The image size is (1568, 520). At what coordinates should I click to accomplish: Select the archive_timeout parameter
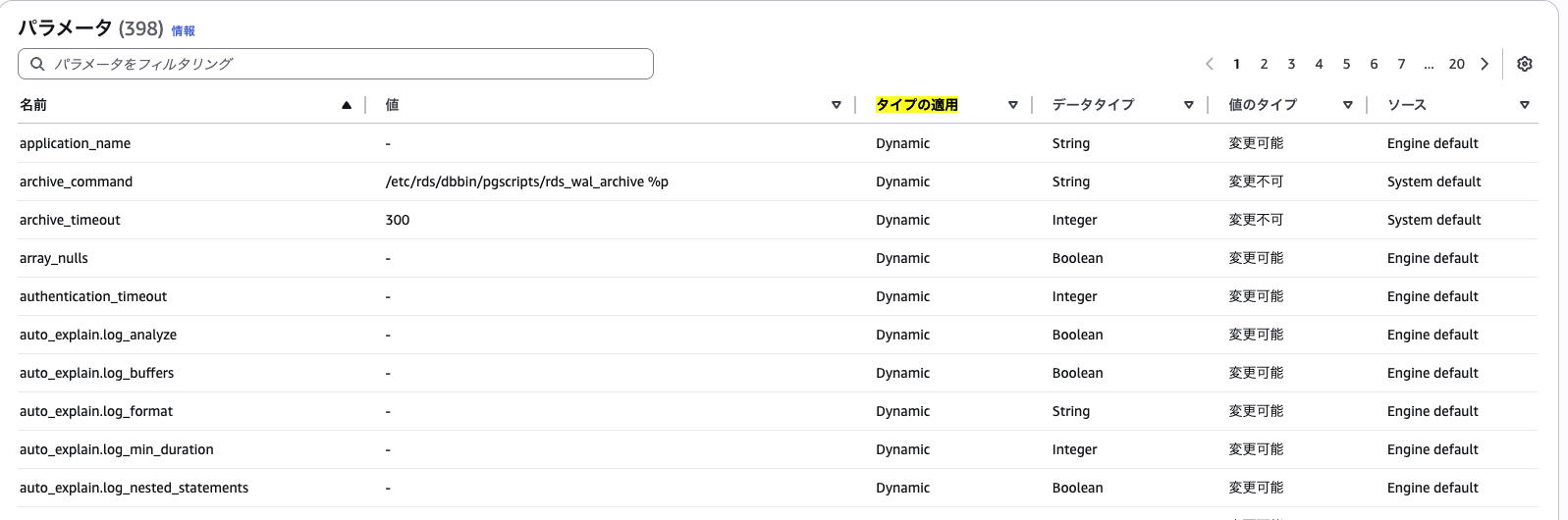click(x=70, y=220)
